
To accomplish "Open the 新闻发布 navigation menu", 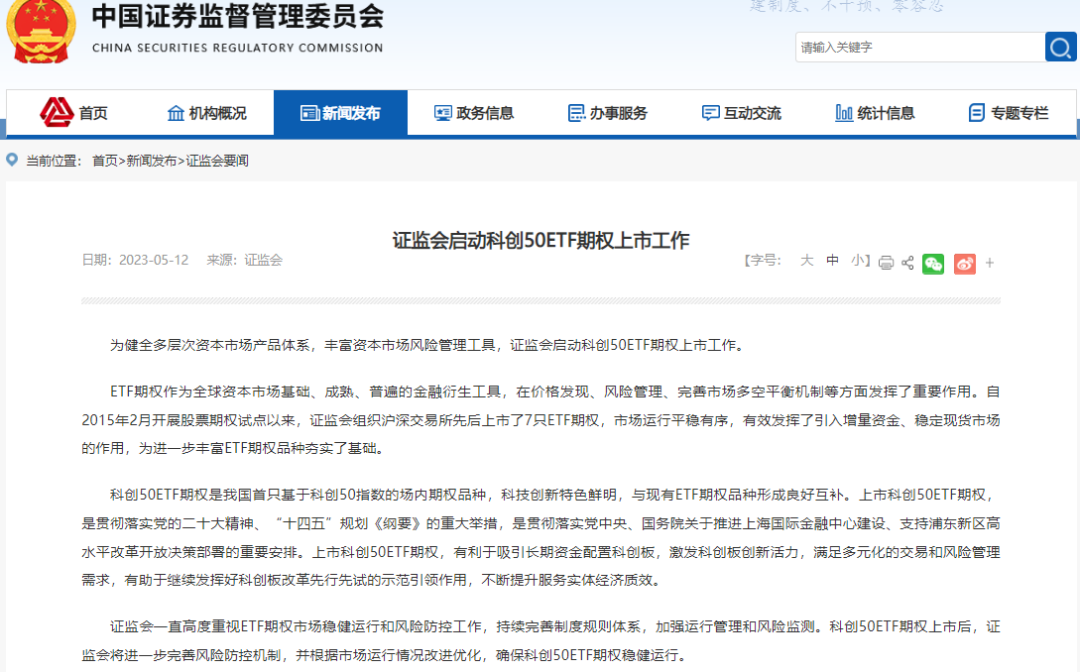I will (341, 112).
